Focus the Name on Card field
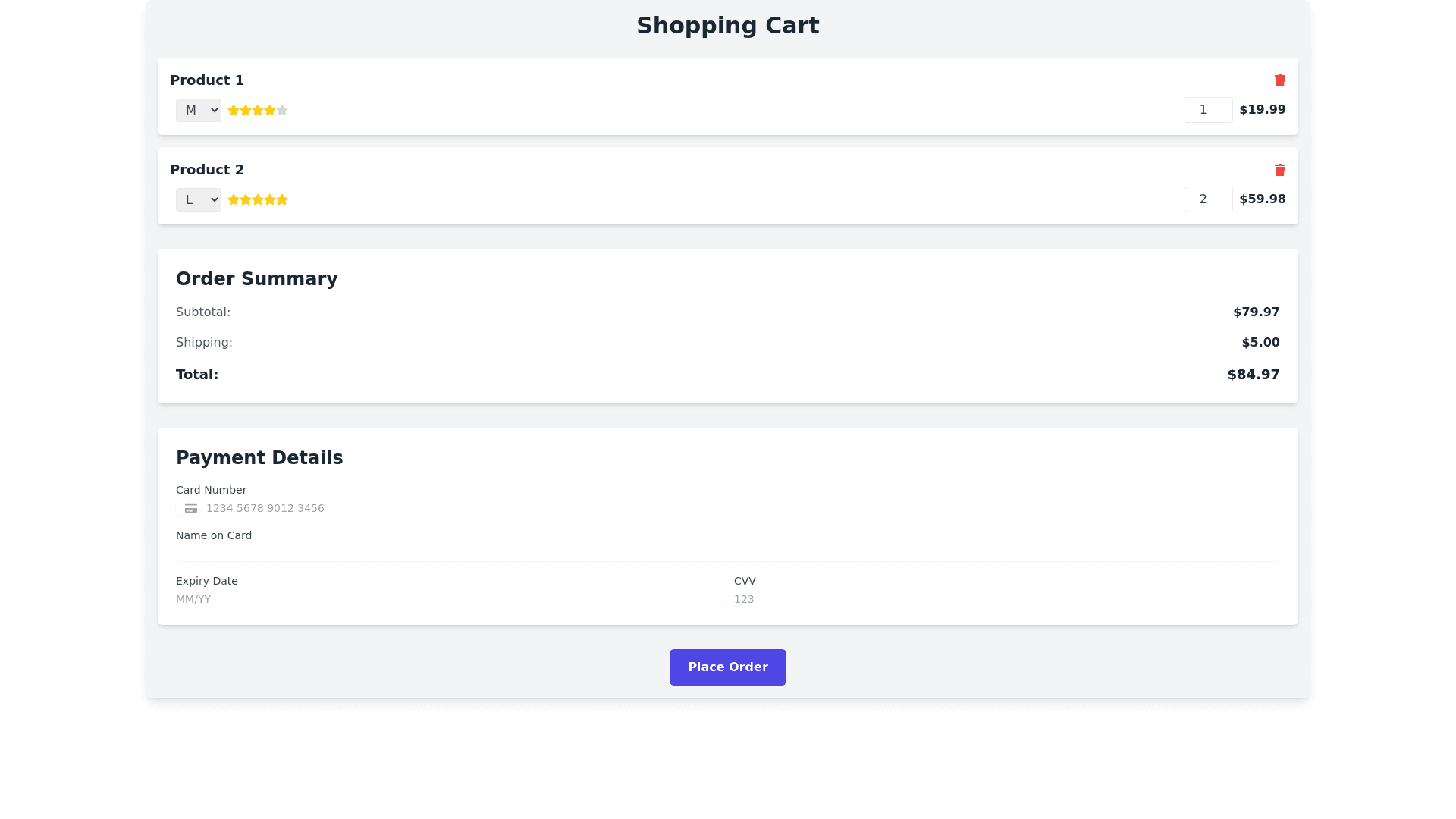 tap(728, 554)
